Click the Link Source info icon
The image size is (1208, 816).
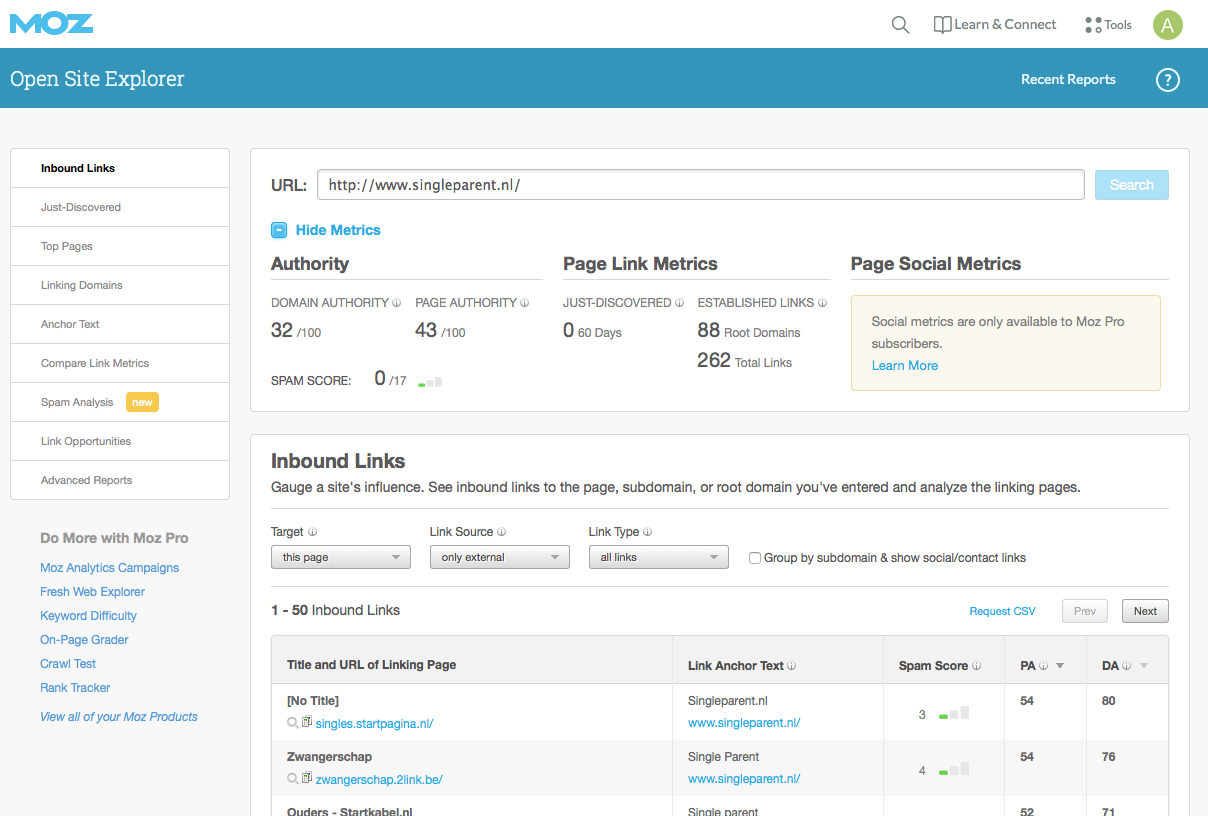(x=502, y=533)
